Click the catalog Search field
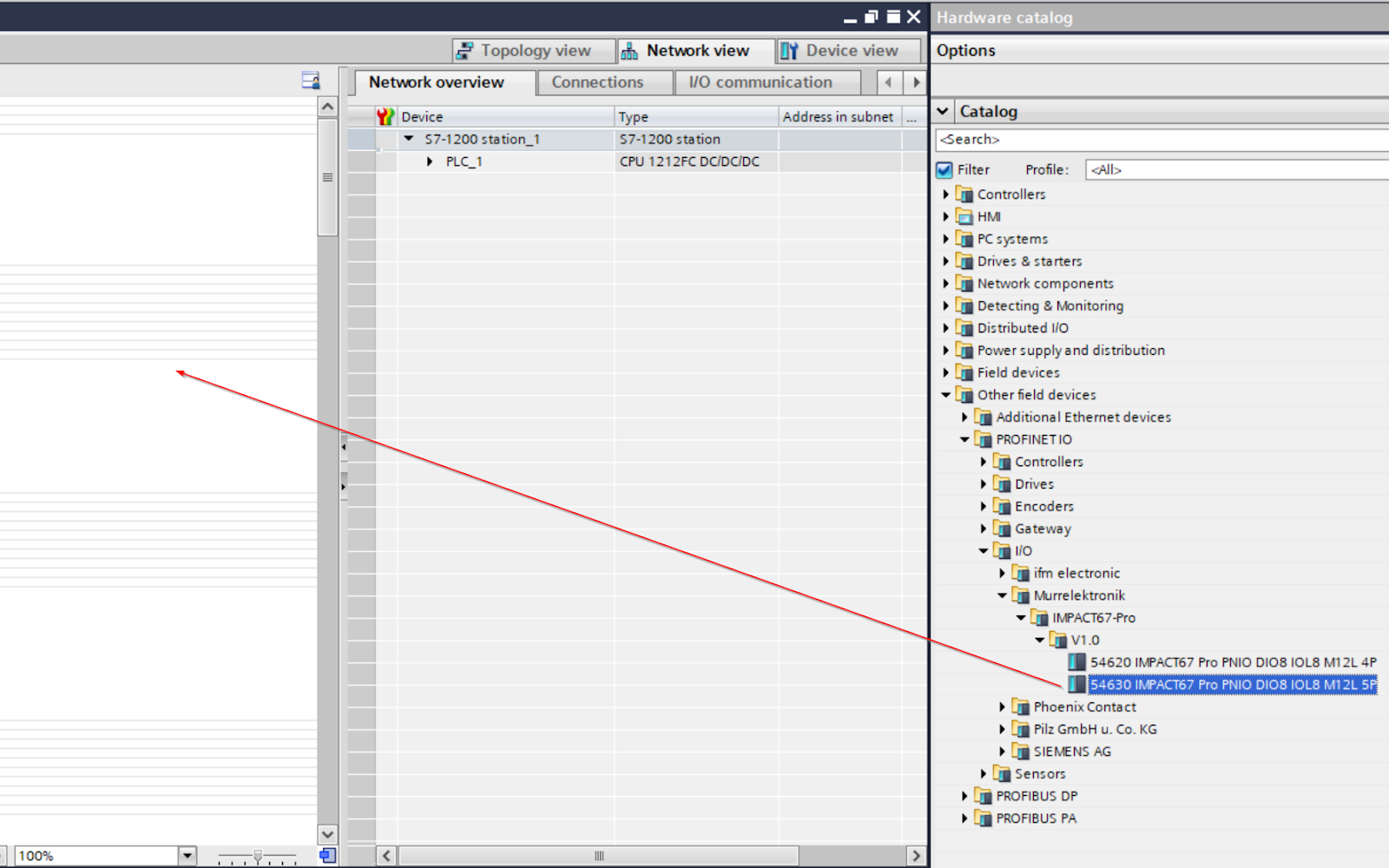The image size is (1389, 868). 1162,140
